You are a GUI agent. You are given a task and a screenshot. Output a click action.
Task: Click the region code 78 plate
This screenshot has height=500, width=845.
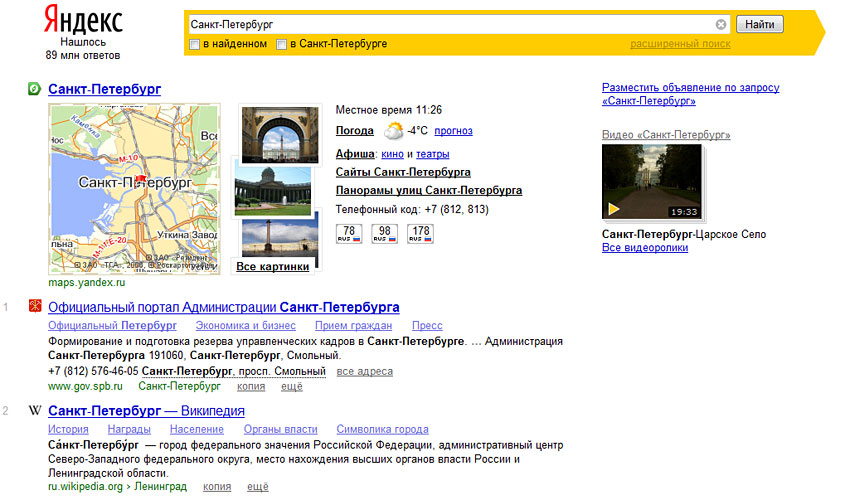349,234
